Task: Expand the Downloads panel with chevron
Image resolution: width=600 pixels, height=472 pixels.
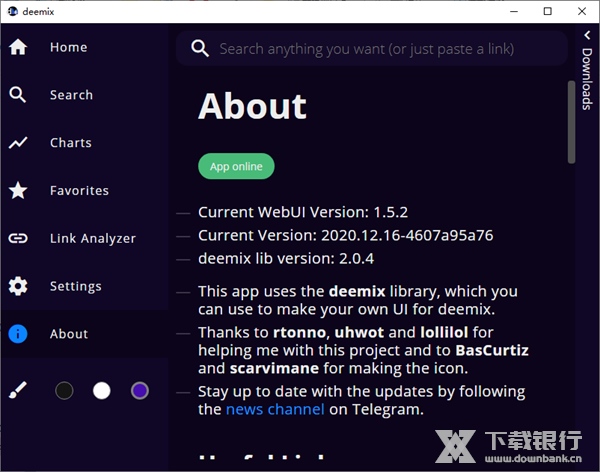Action: click(x=587, y=35)
